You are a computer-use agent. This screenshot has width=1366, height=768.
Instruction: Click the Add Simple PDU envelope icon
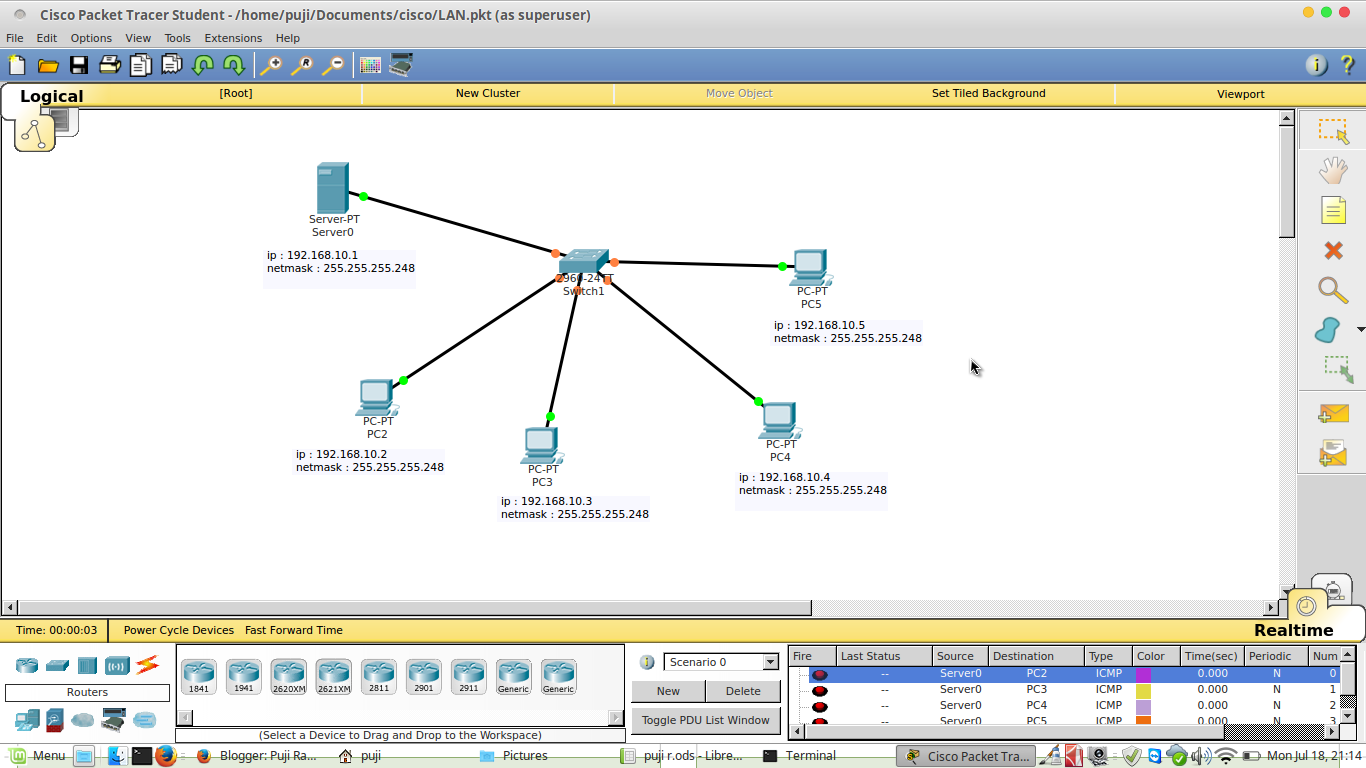[x=1332, y=413]
